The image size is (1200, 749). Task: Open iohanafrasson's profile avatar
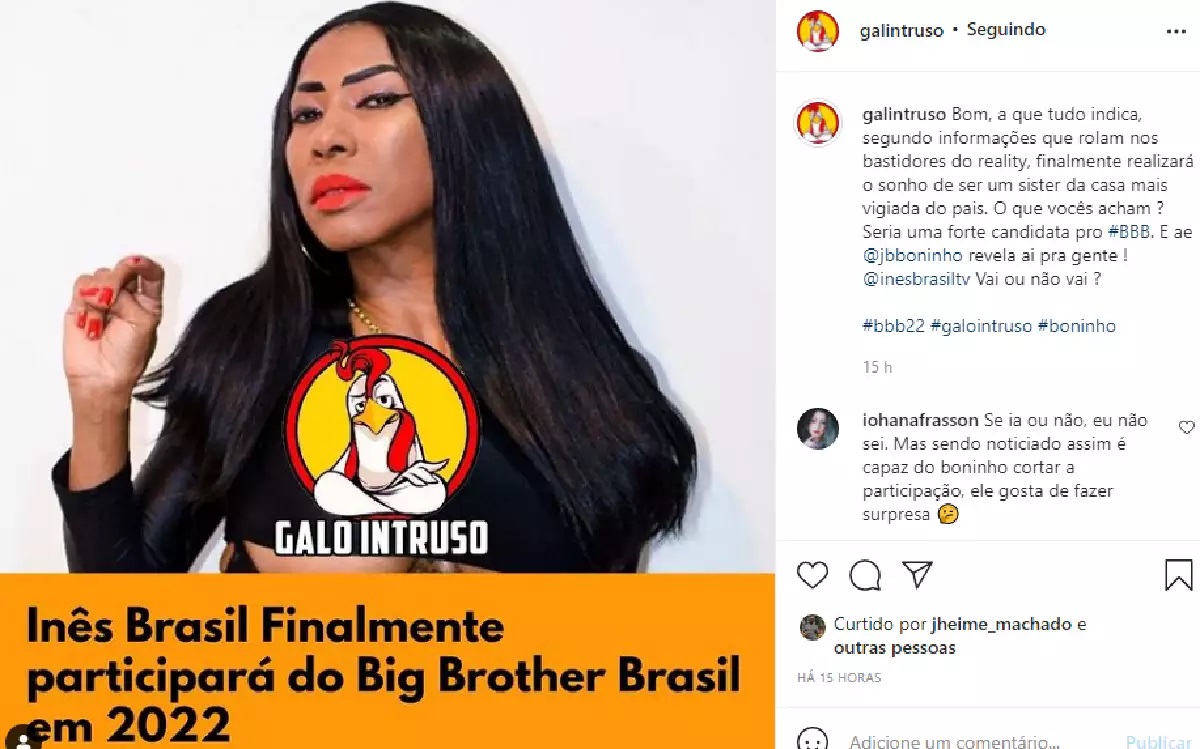click(818, 429)
